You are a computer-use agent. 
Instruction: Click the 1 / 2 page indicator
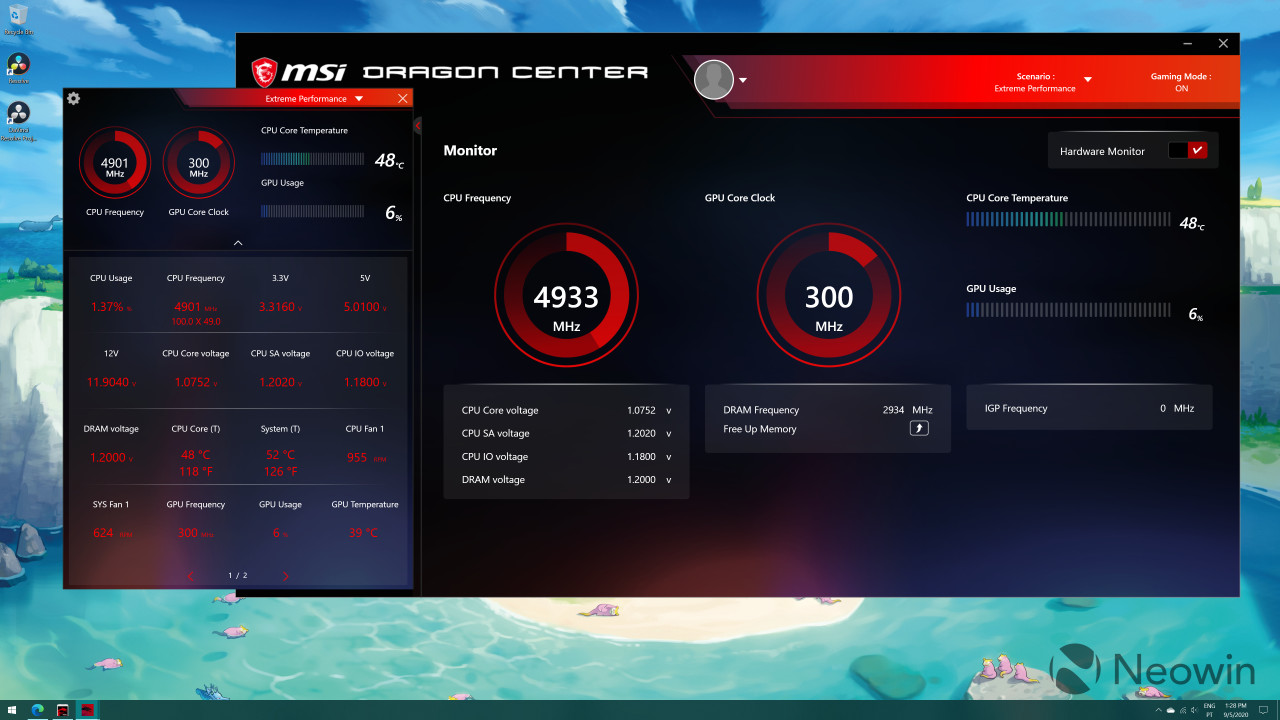click(x=238, y=576)
